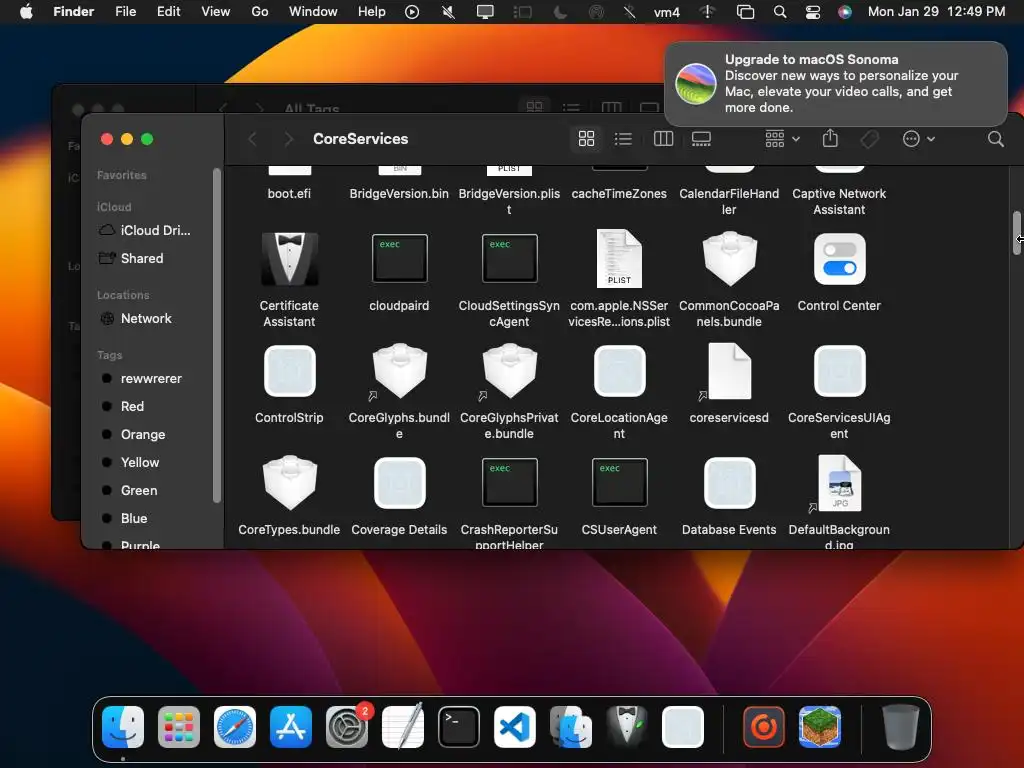Select the CoreGlyphsPrivate.bundle alias
The width and height of the screenshot is (1024, 768).
[x=509, y=371]
